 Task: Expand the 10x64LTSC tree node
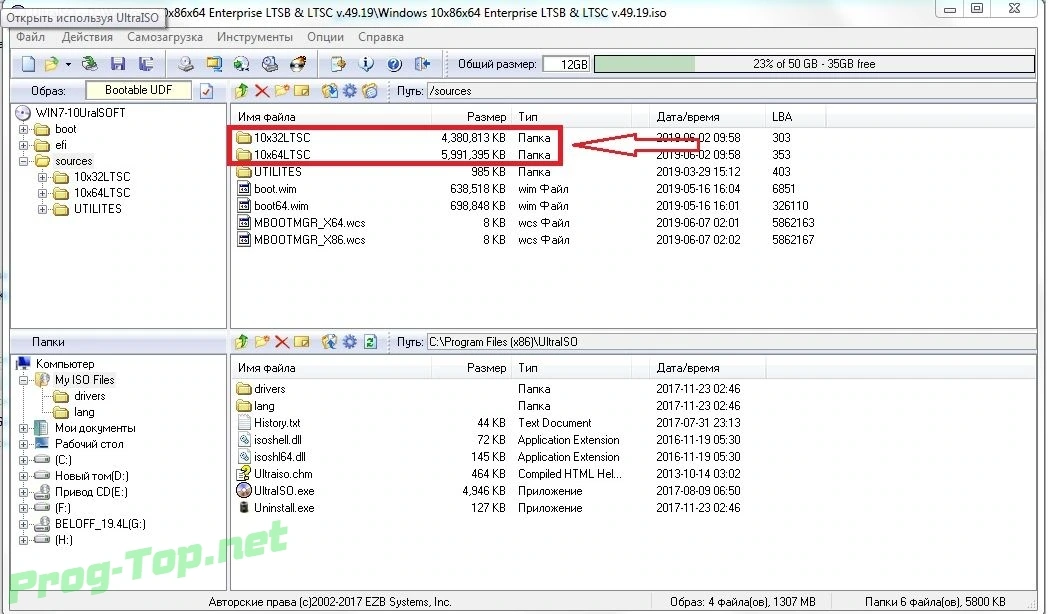[x=42, y=193]
